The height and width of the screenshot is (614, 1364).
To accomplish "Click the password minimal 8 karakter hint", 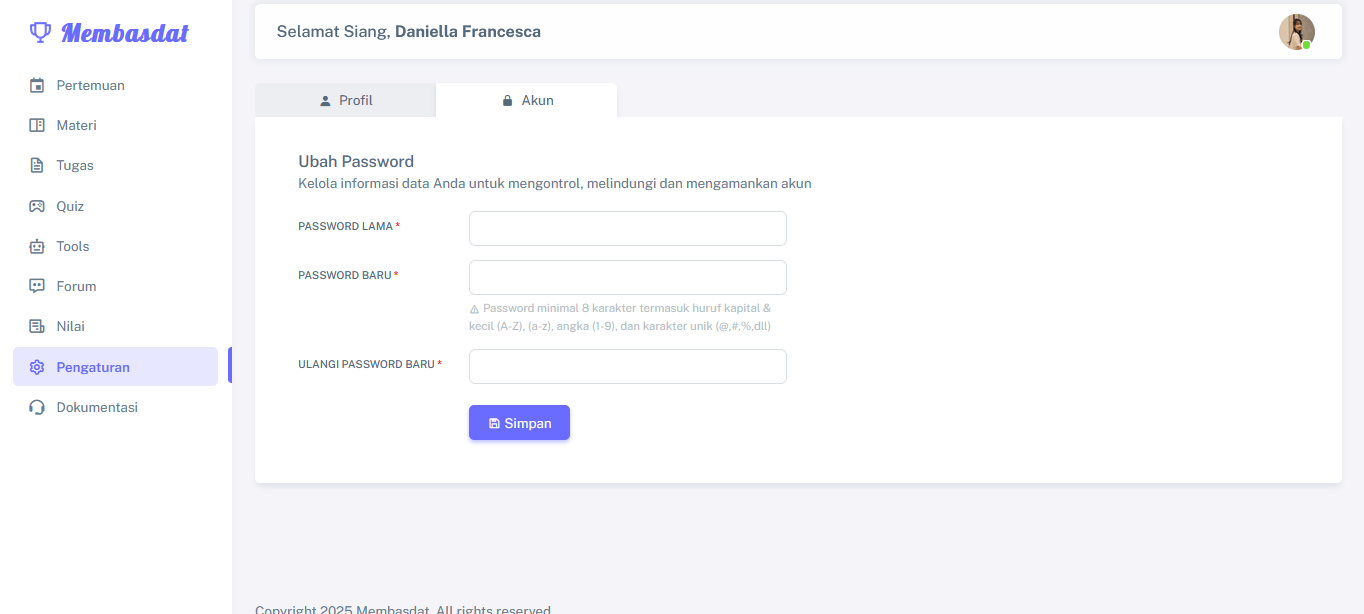I will click(620, 317).
